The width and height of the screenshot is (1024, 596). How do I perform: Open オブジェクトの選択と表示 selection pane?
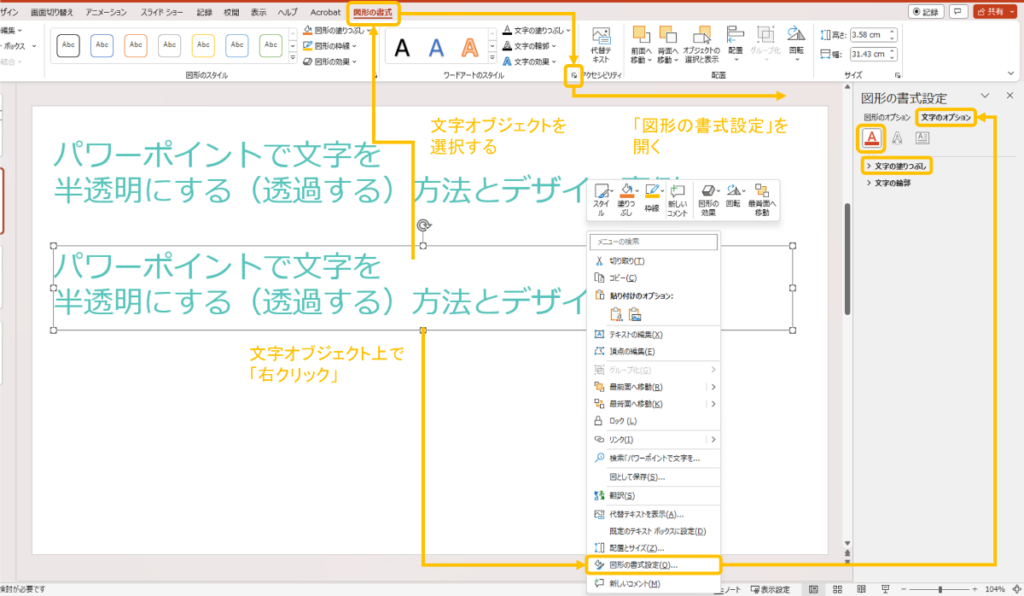point(700,45)
